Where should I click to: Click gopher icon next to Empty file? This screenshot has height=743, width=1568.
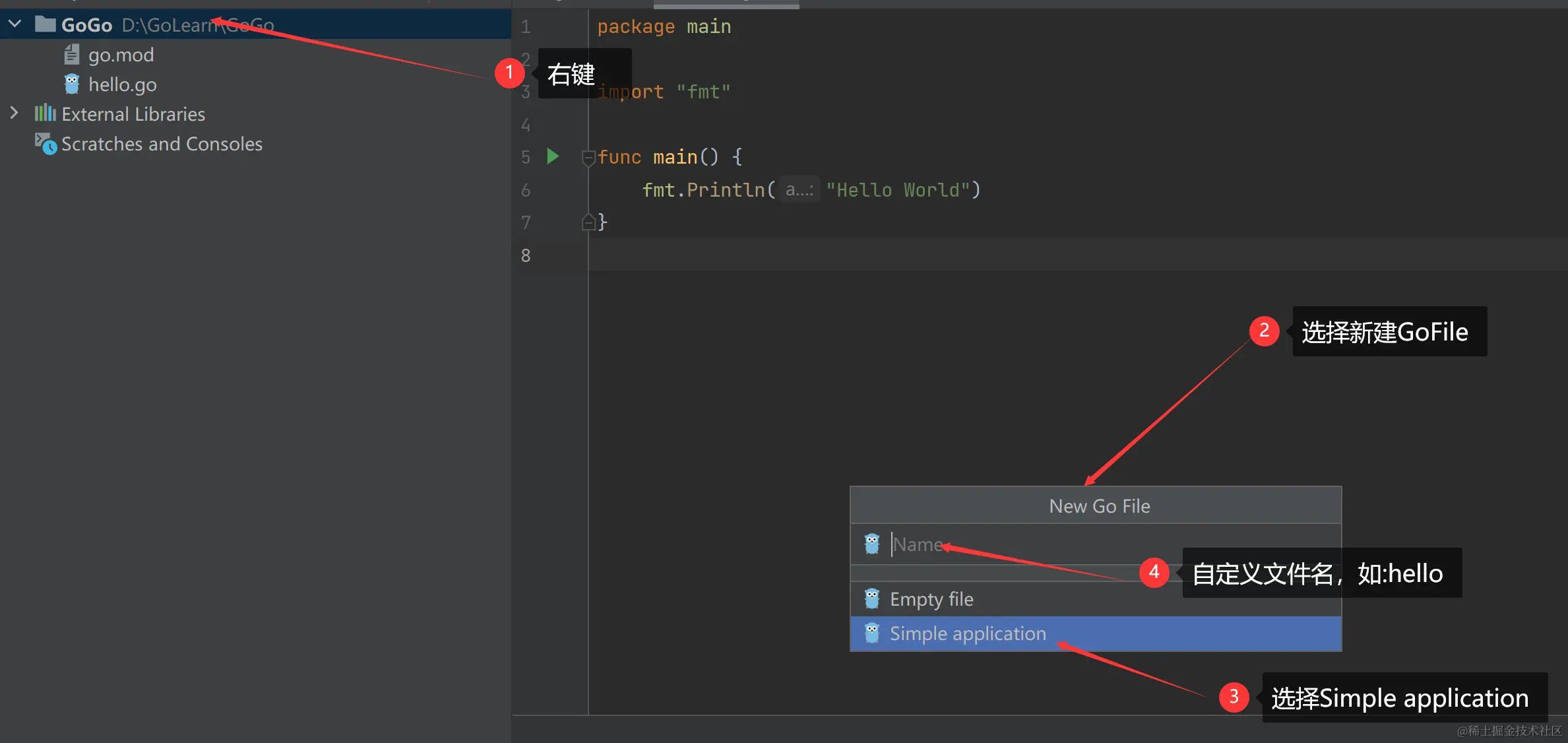click(871, 598)
